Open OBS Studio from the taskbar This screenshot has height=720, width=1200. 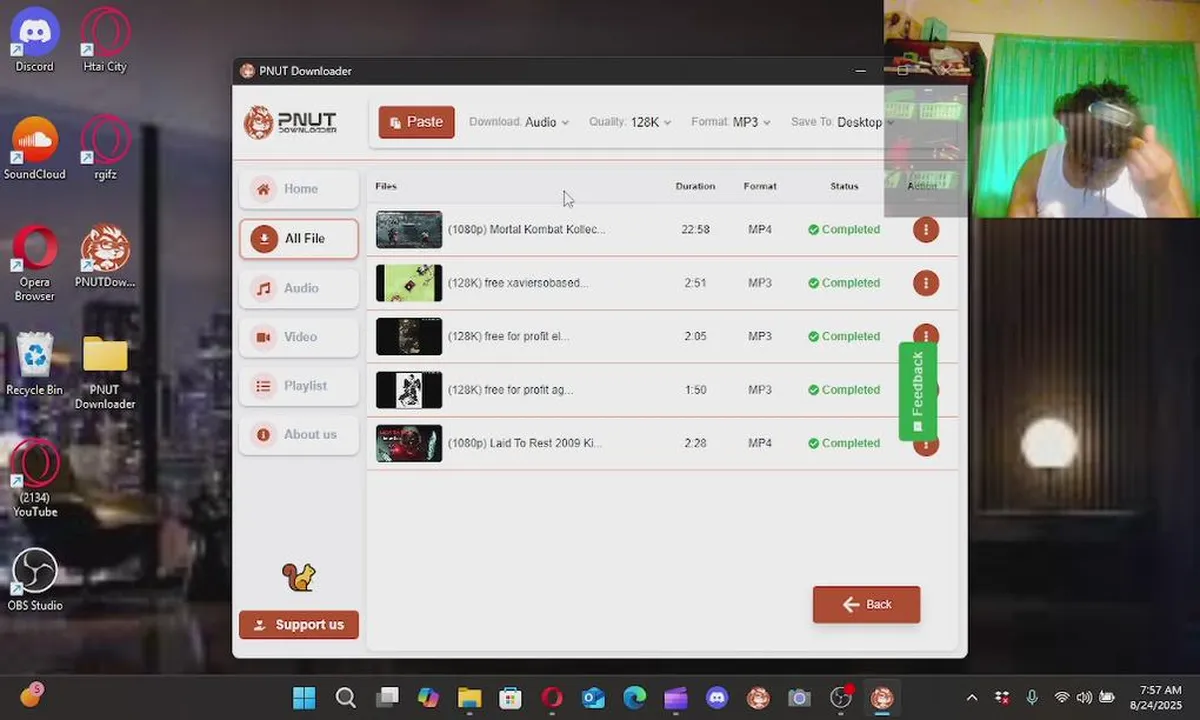tap(841, 698)
